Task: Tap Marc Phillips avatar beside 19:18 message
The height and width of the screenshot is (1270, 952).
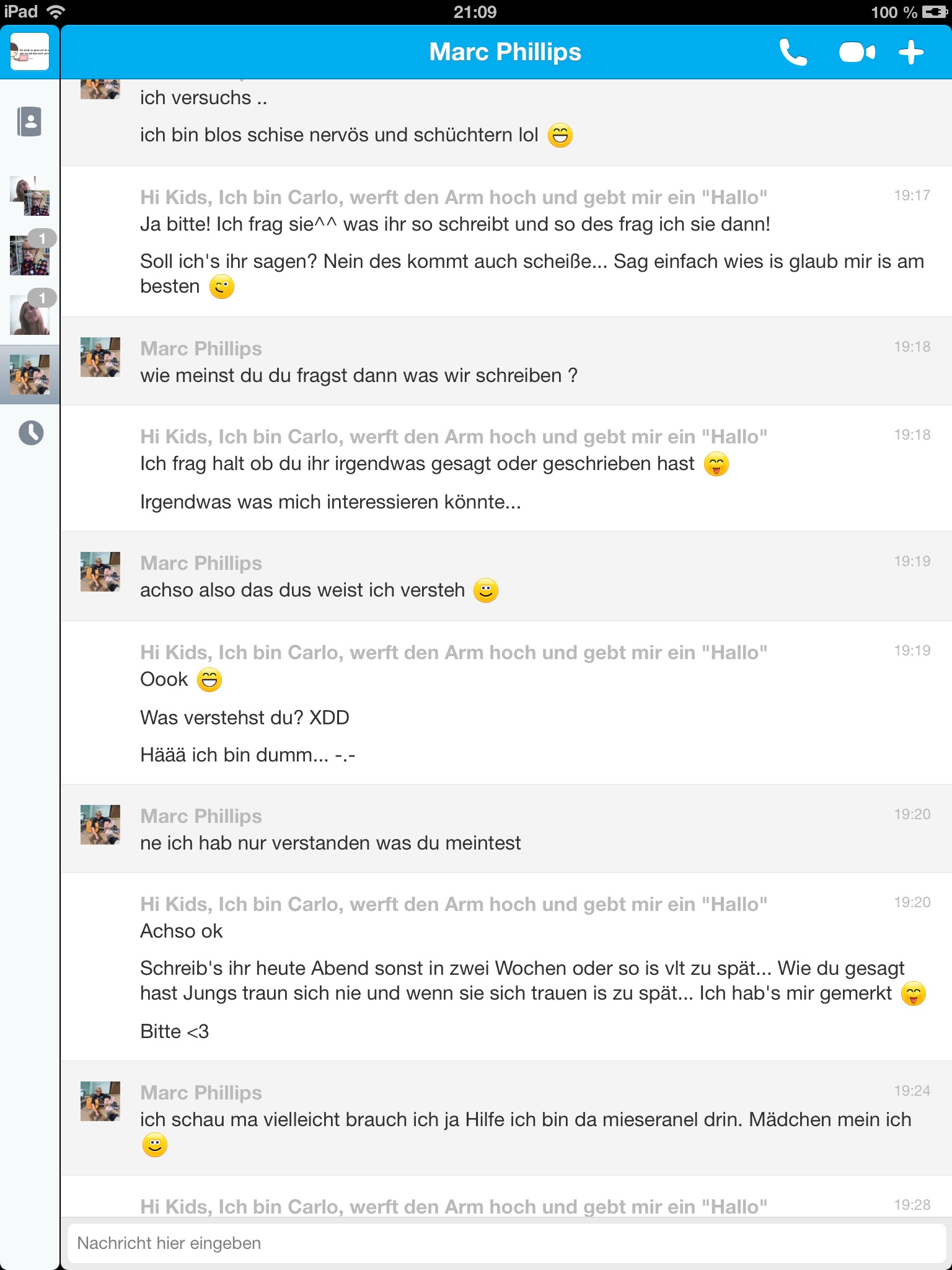Action: point(100,357)
